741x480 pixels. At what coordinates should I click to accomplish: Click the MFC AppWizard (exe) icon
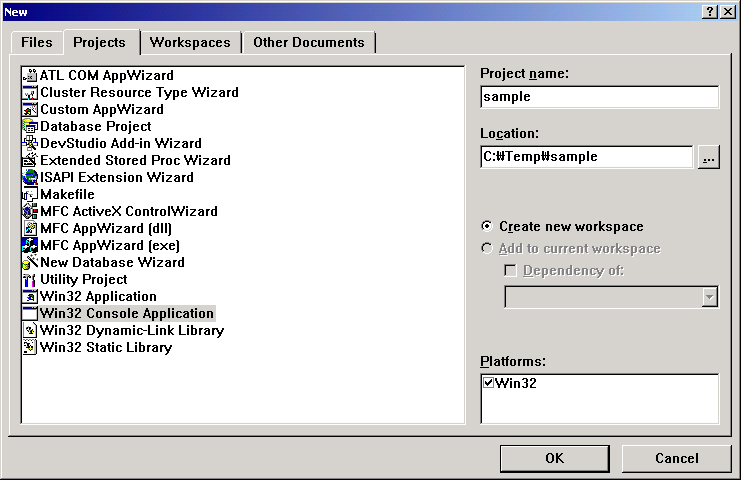[x=30, y=245]
